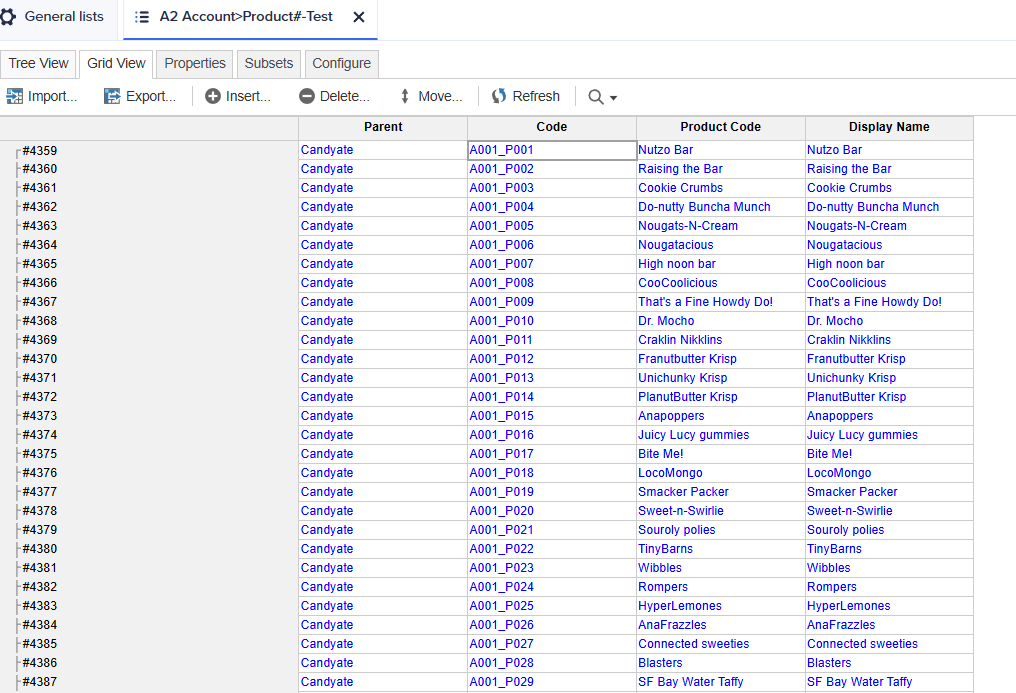
Task: Click Product Code cell CooCoolicious
Action: pyautogui.click(x=721, y=283)
